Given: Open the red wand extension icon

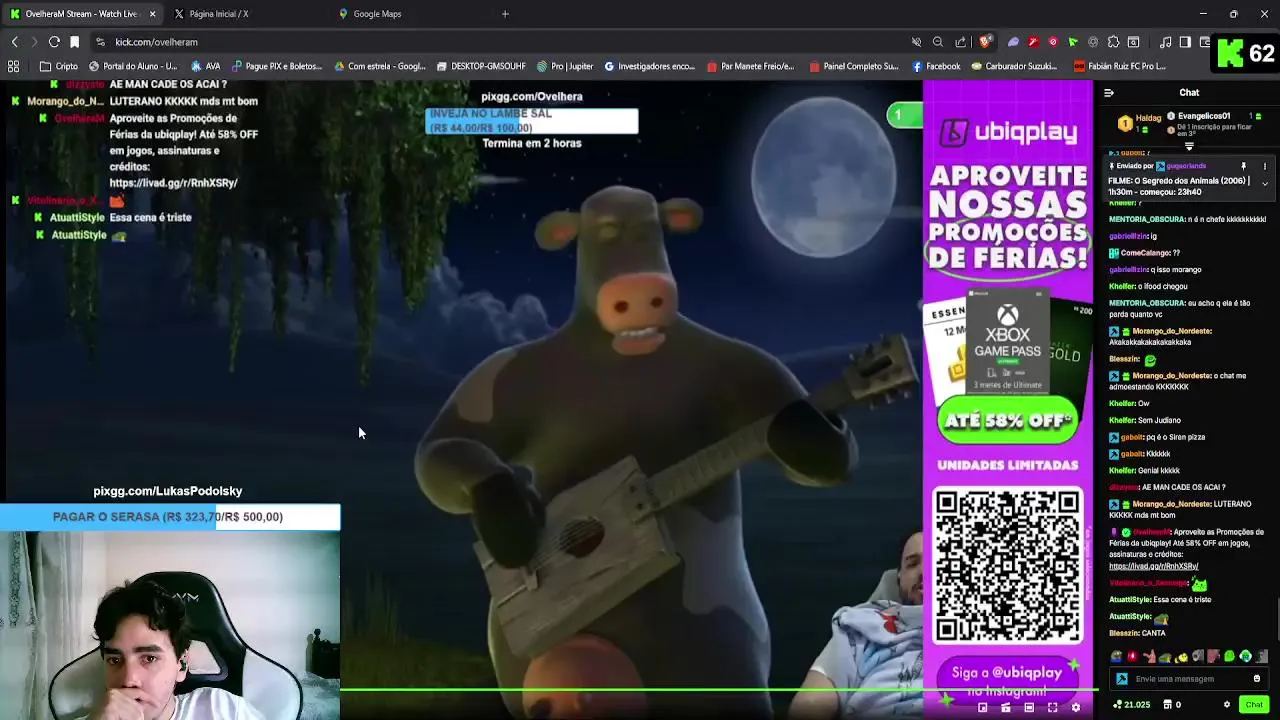Looking at the screenshot, I should click(x=1033, y=42).
